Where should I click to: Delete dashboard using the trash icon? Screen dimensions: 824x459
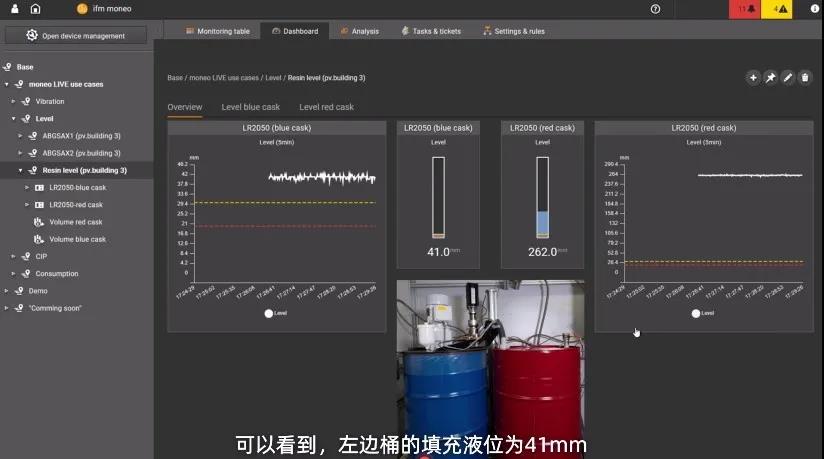tap(805, 77)
